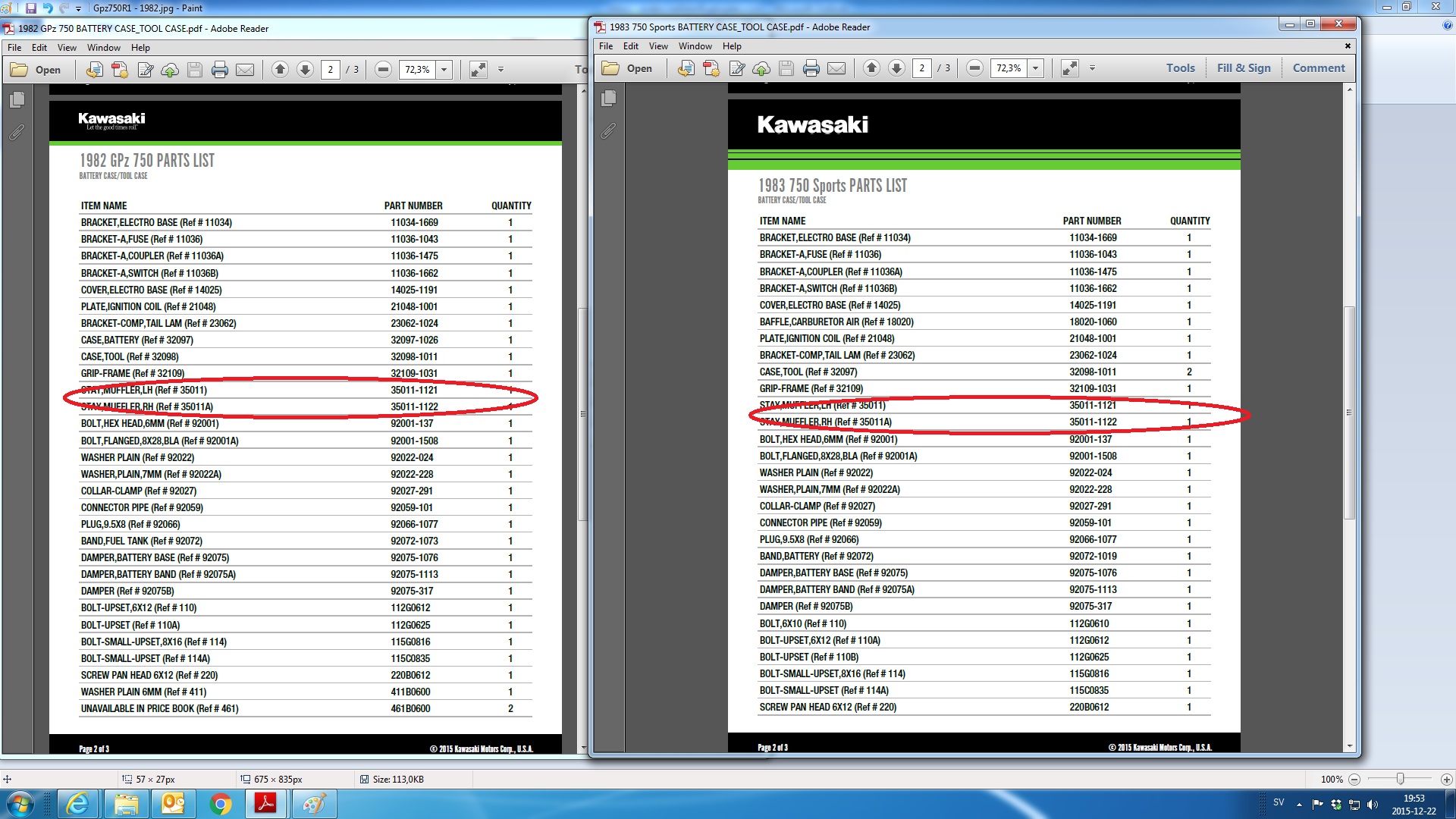The image size is (1456, 819).
Task: Zoom out in 1983 Sports window
Action: (x=974, y=68)
